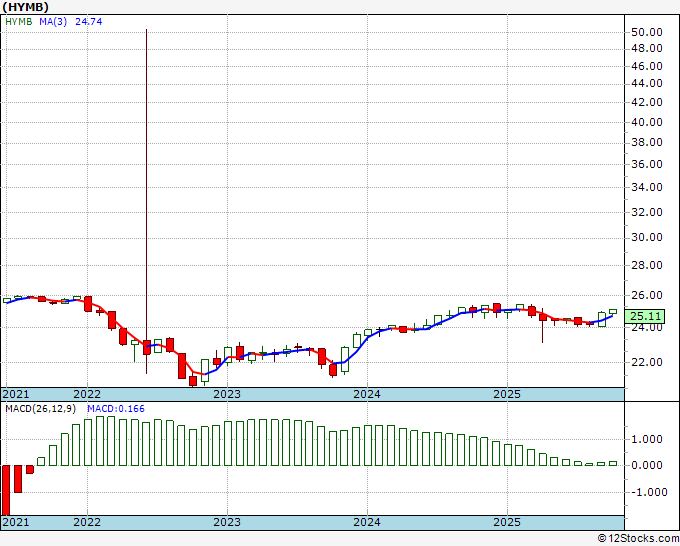The width and height of the screenshot is (680, 546).
Task: Click the first red MACD histogram bar
Action: pos(6,490)
